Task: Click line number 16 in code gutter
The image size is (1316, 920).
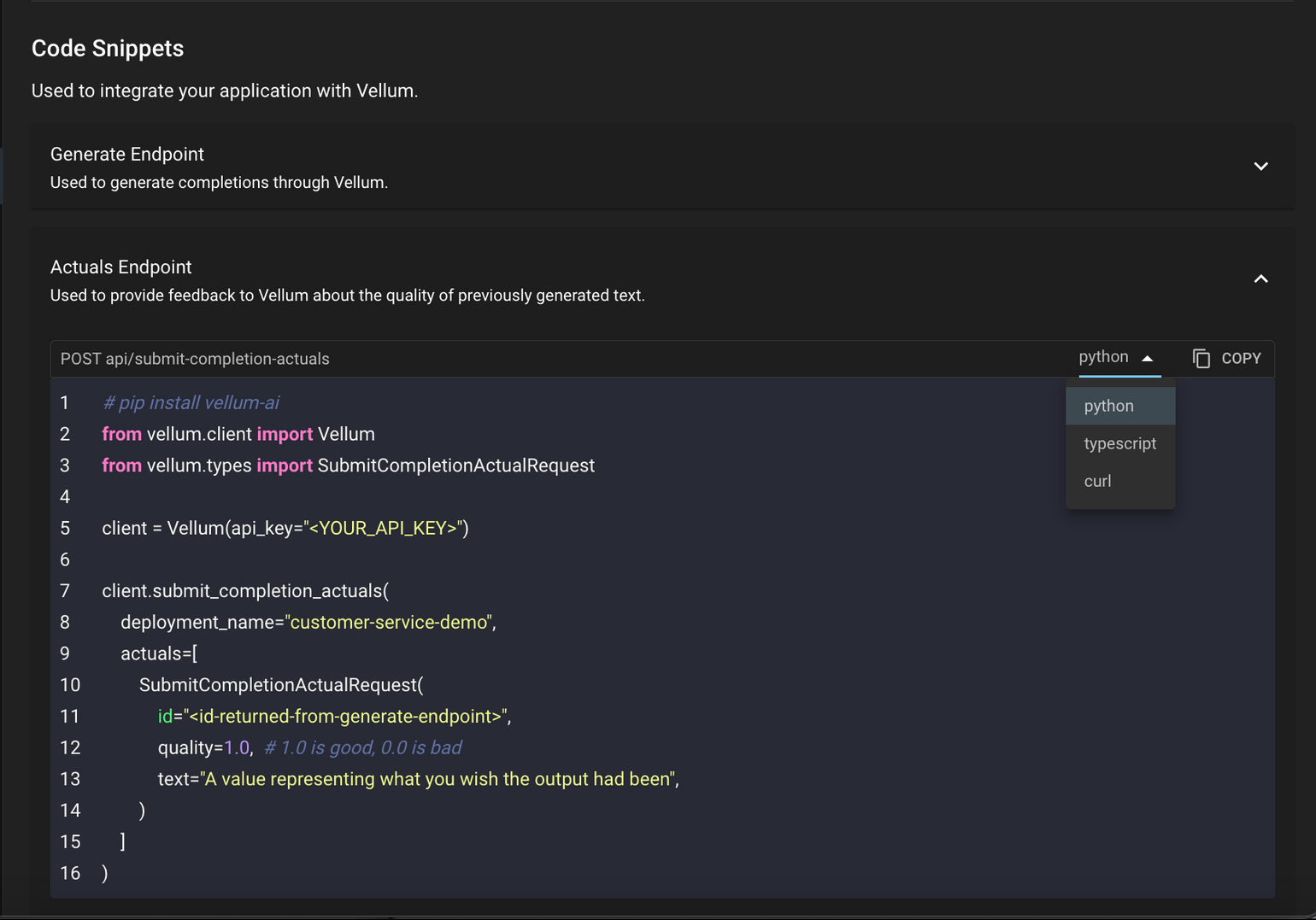Action: (70, 873)
